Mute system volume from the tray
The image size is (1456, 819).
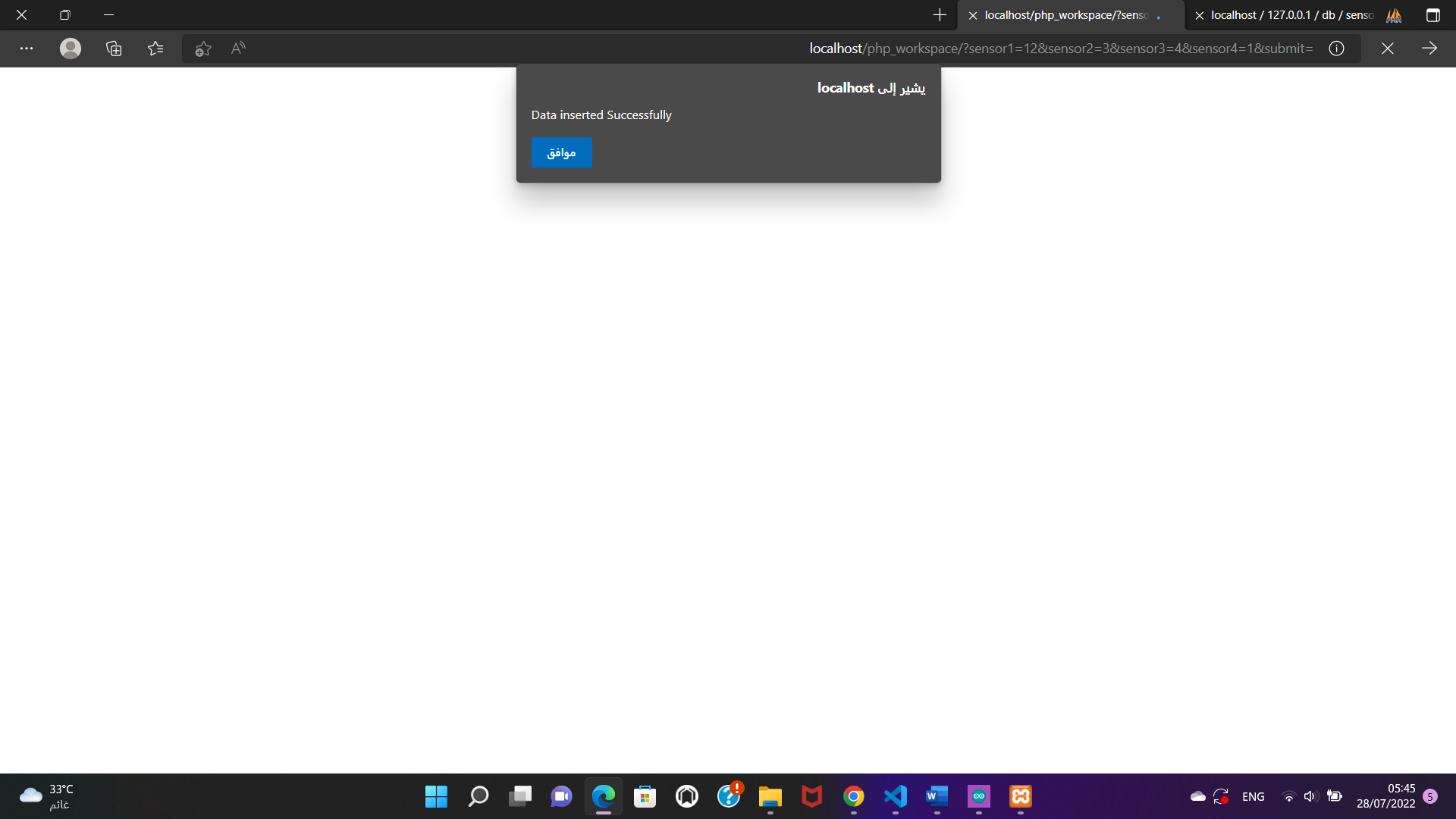coord(1311,796)
